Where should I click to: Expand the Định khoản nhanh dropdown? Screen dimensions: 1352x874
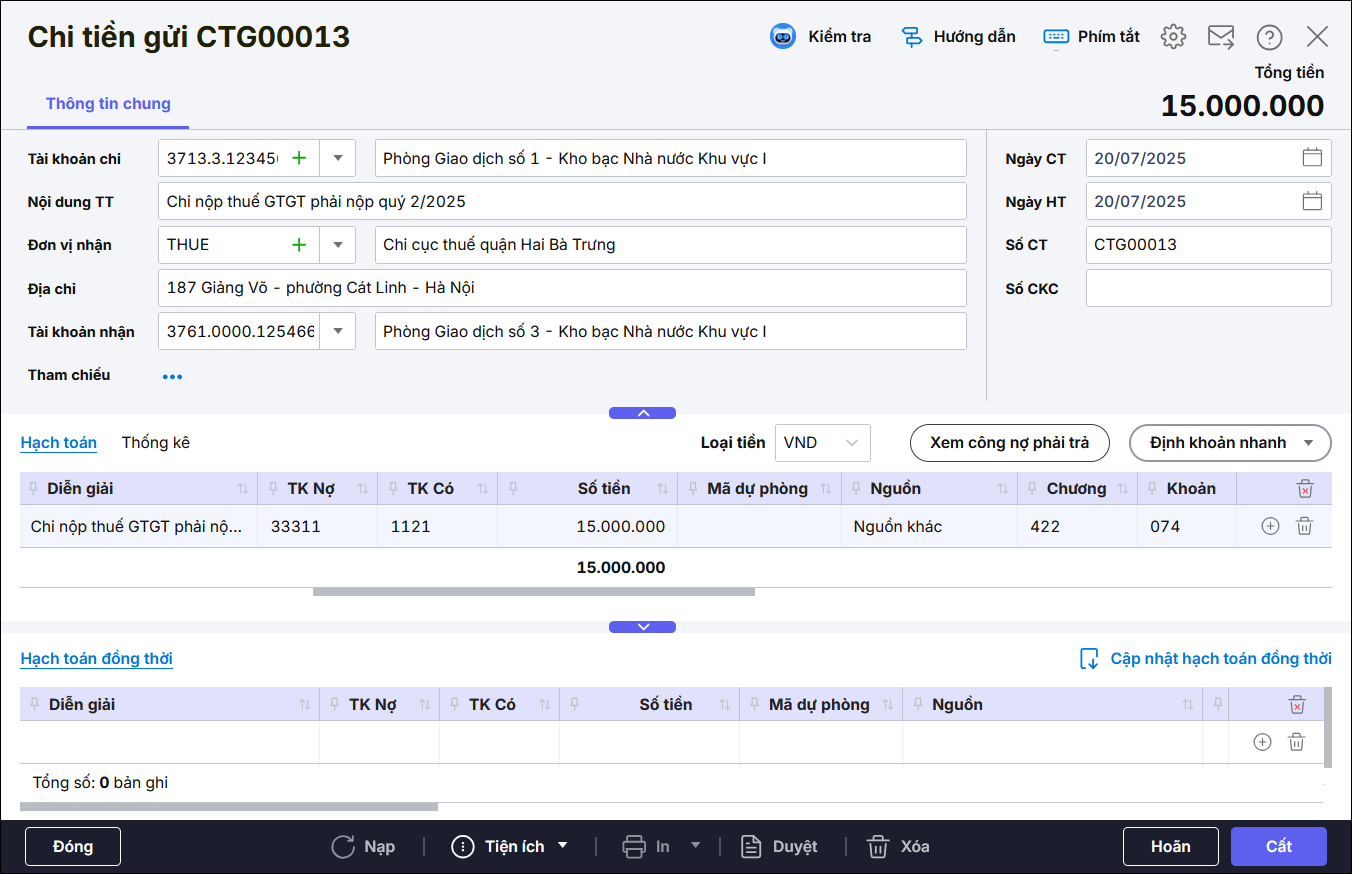coord(1308,443)
